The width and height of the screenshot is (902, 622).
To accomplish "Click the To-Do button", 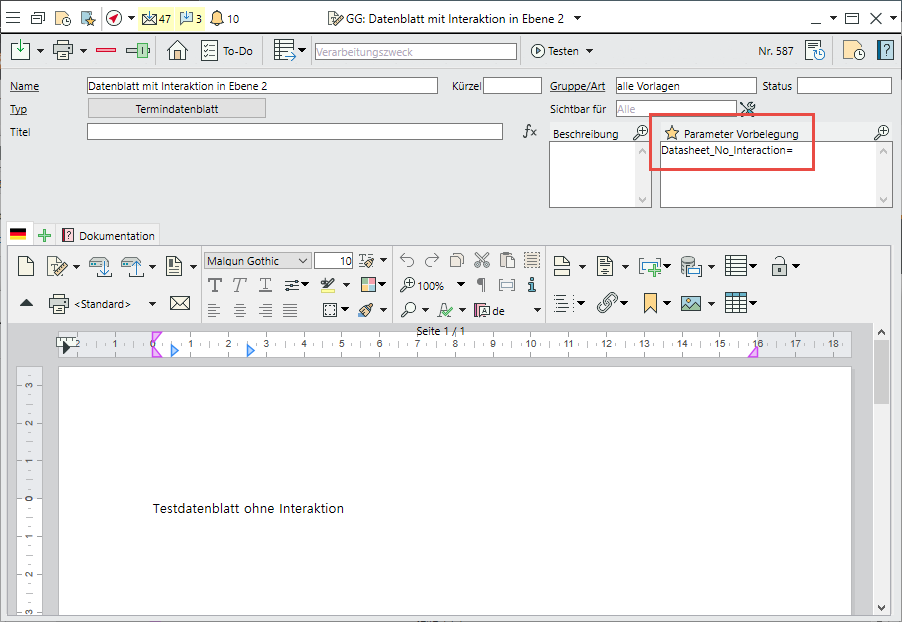I will point(226,51).
